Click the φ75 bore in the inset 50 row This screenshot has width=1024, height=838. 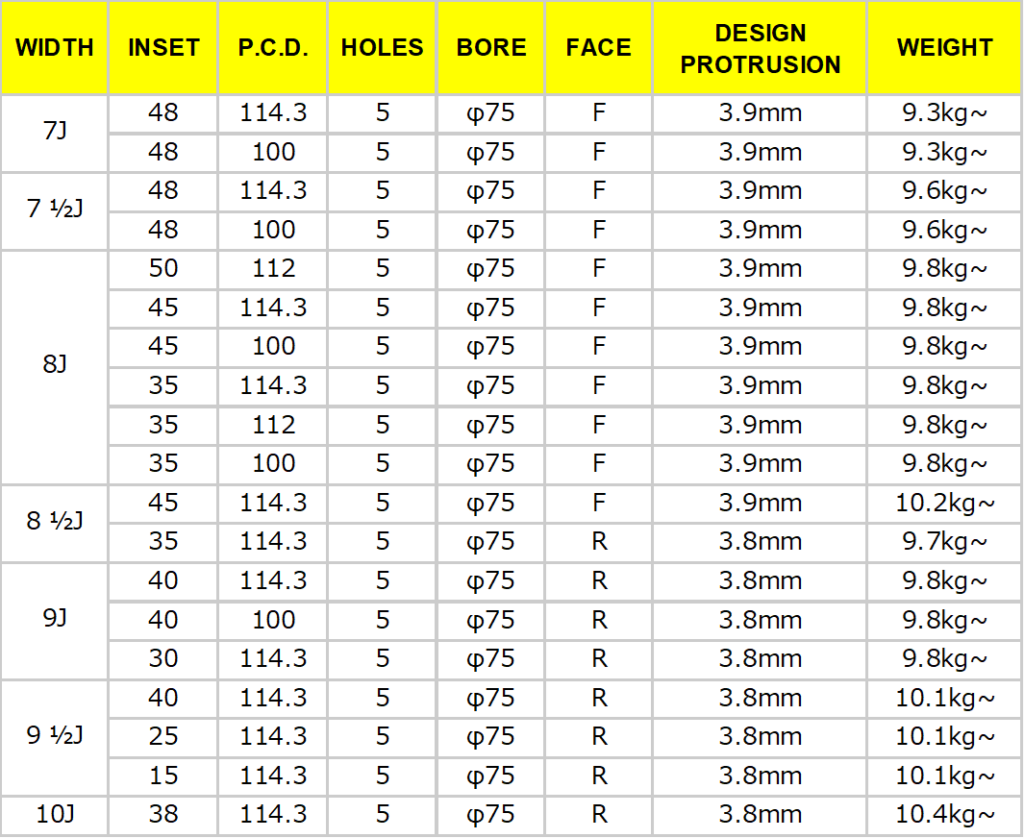[x=491, y=270]
